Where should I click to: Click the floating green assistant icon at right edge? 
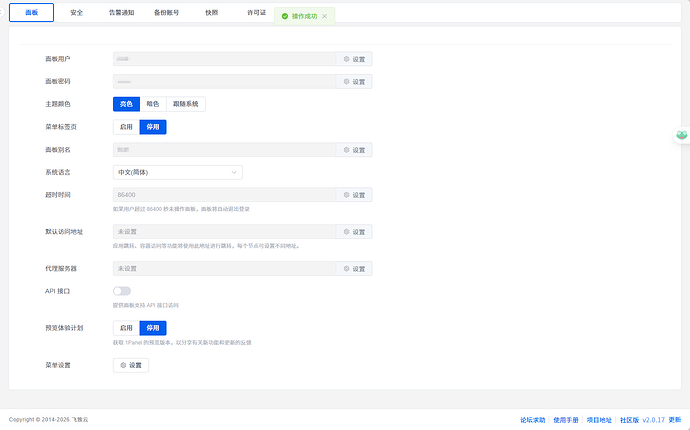click(x=682, y=135)
